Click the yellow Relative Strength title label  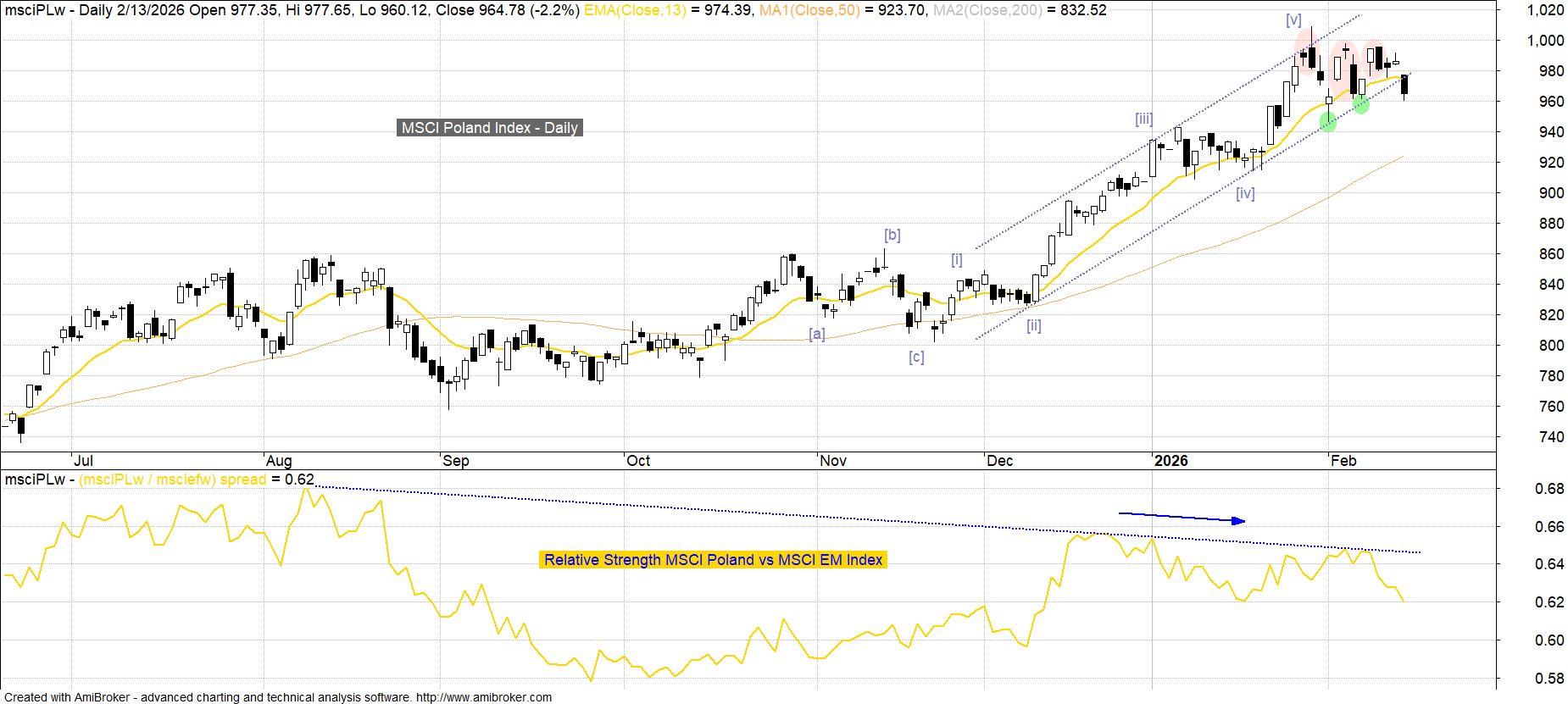[x=713, y=560]
